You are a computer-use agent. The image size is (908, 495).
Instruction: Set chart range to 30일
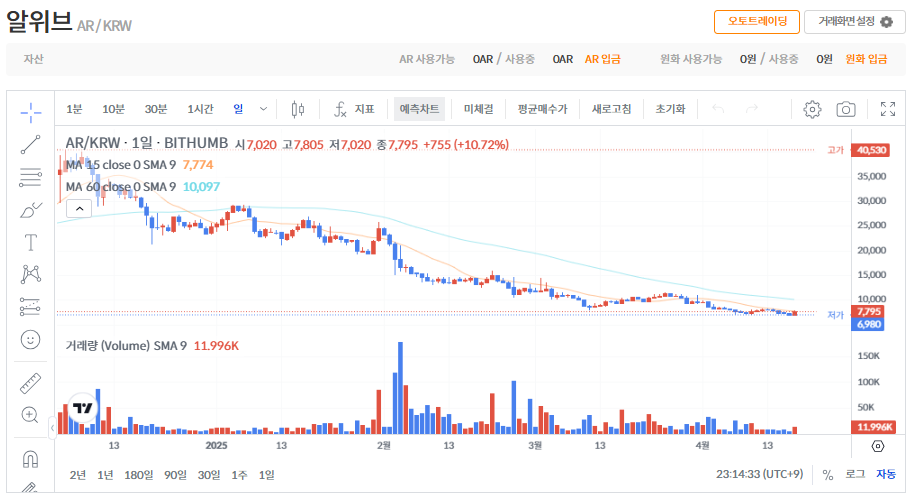209,475
